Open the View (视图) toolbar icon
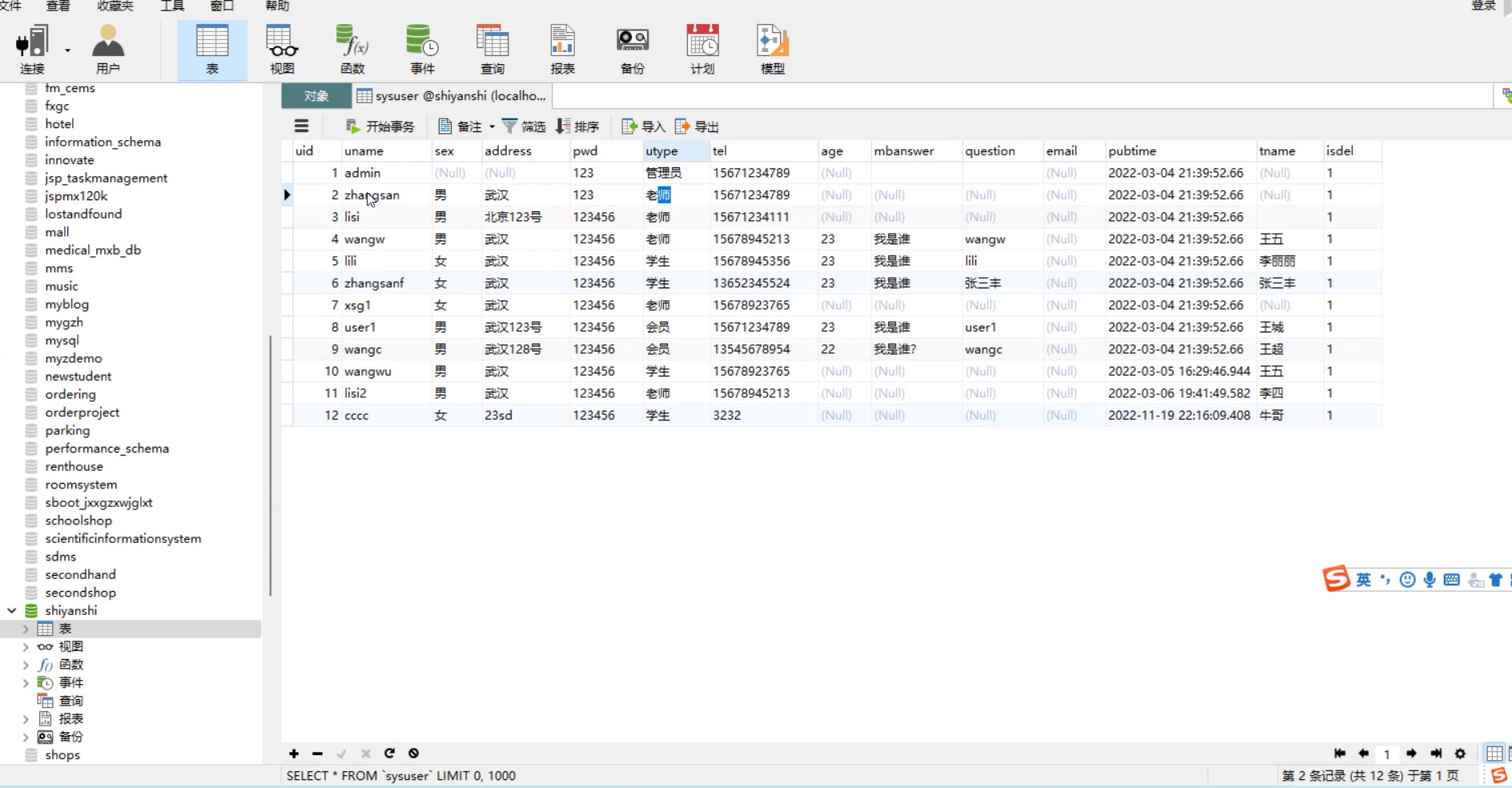The image size is (1512, 788). click(282, 50)
